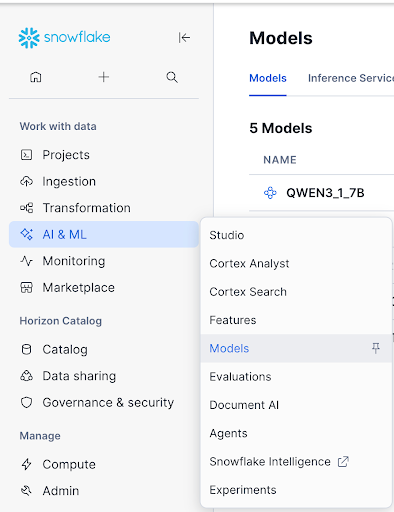Screen dimensions: 394x512
Task: Click the Marketplace storefront icon
Action: click(27, 287)
